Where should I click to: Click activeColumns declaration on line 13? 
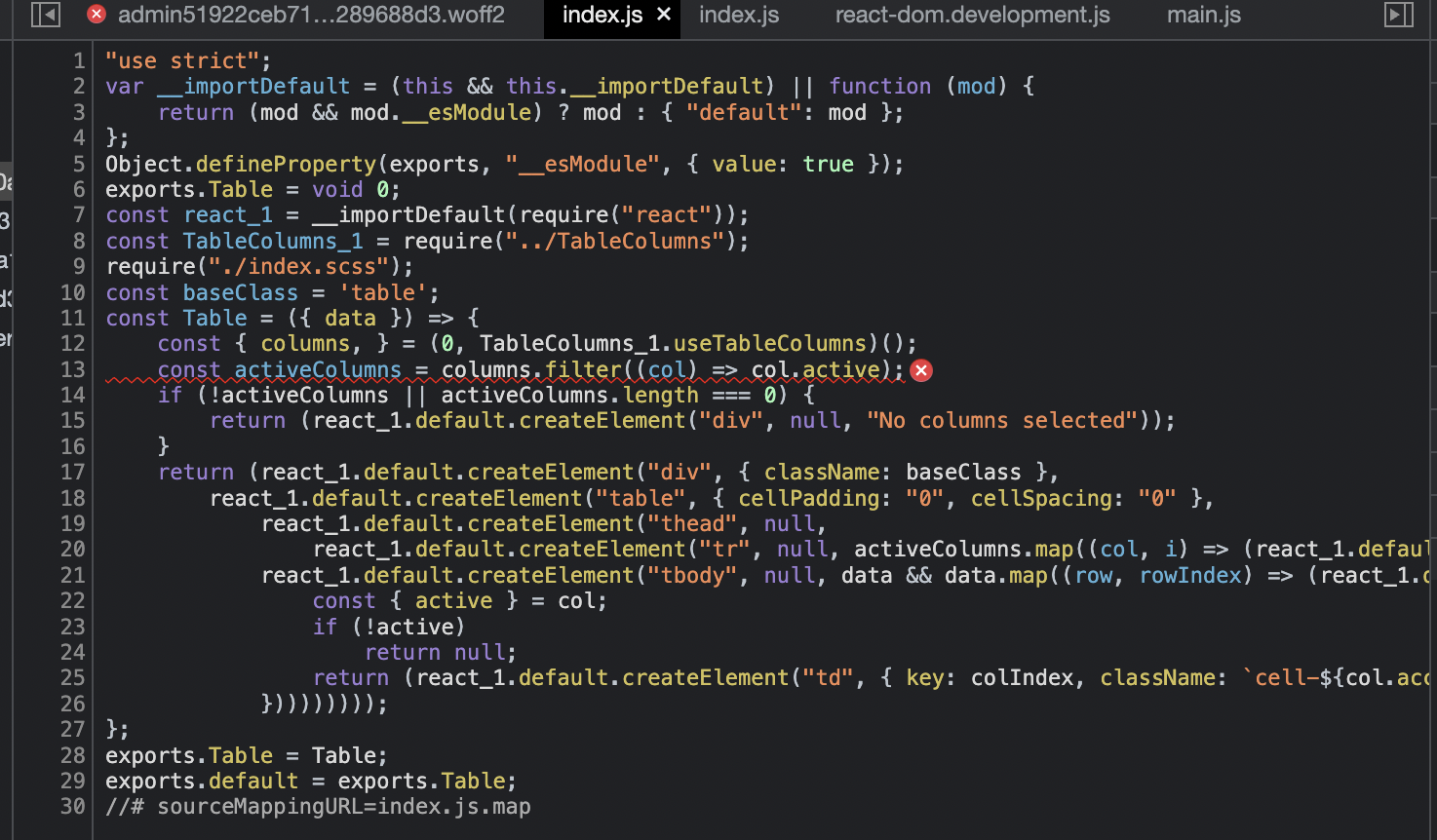(x=318, y=369)
